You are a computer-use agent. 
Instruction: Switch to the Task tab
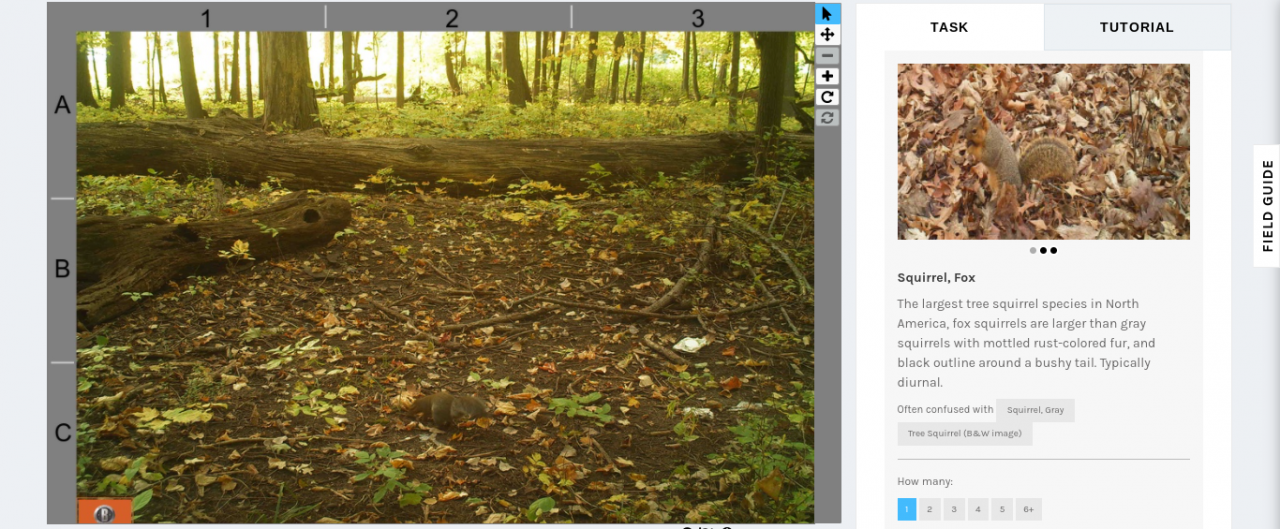[x=949, y=27]
